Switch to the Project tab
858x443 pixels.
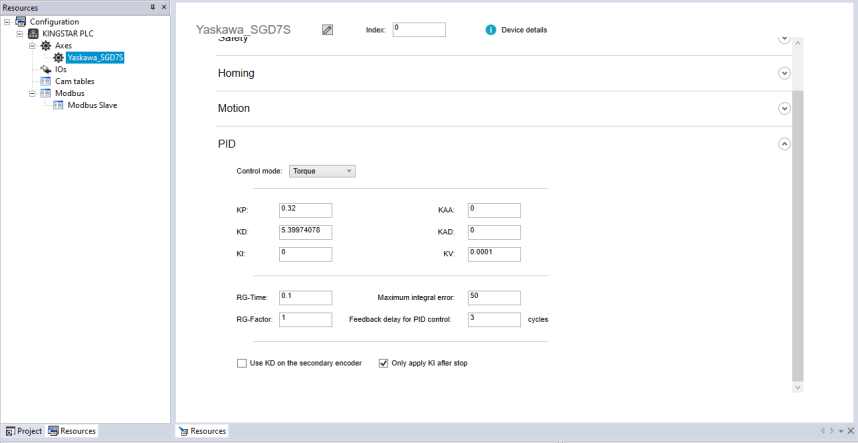tap(24, 431)
